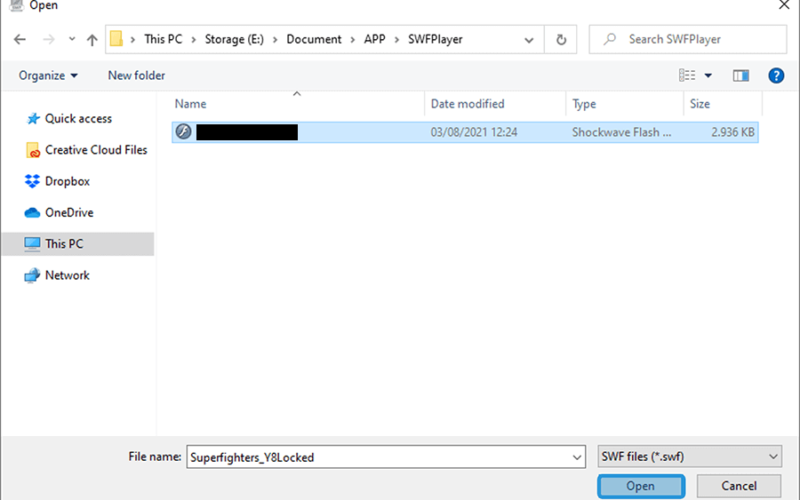Create a New folder
This screenshot has height=500, width=800.
(136, 76)
